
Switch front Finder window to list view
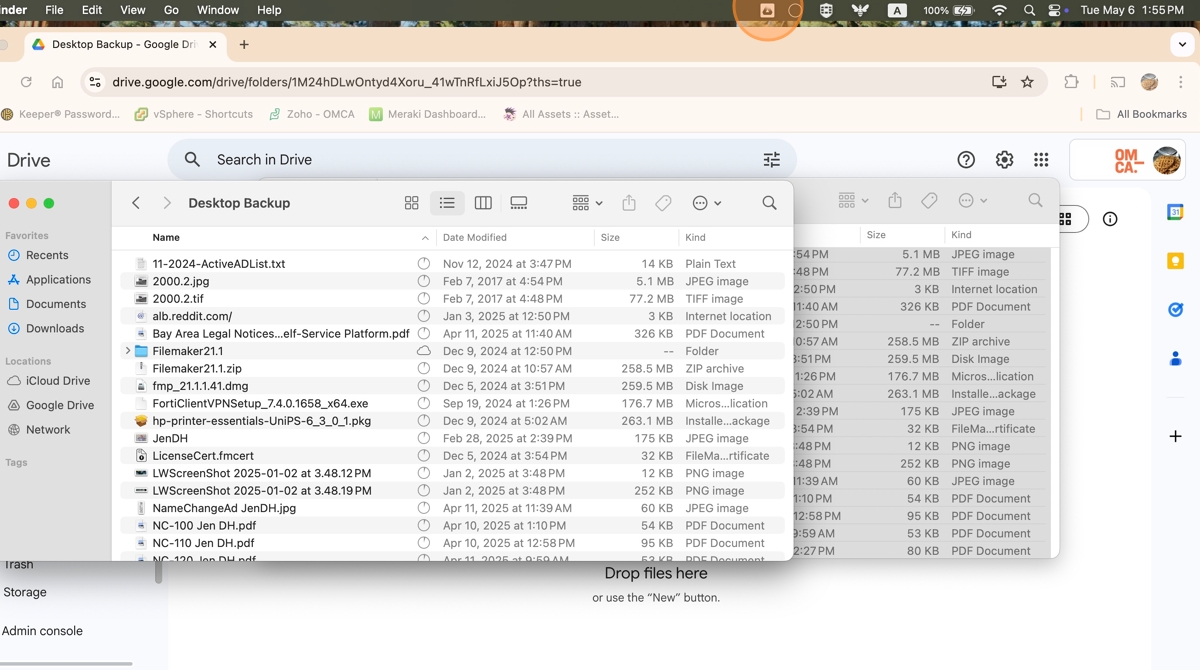pos(447,203)
